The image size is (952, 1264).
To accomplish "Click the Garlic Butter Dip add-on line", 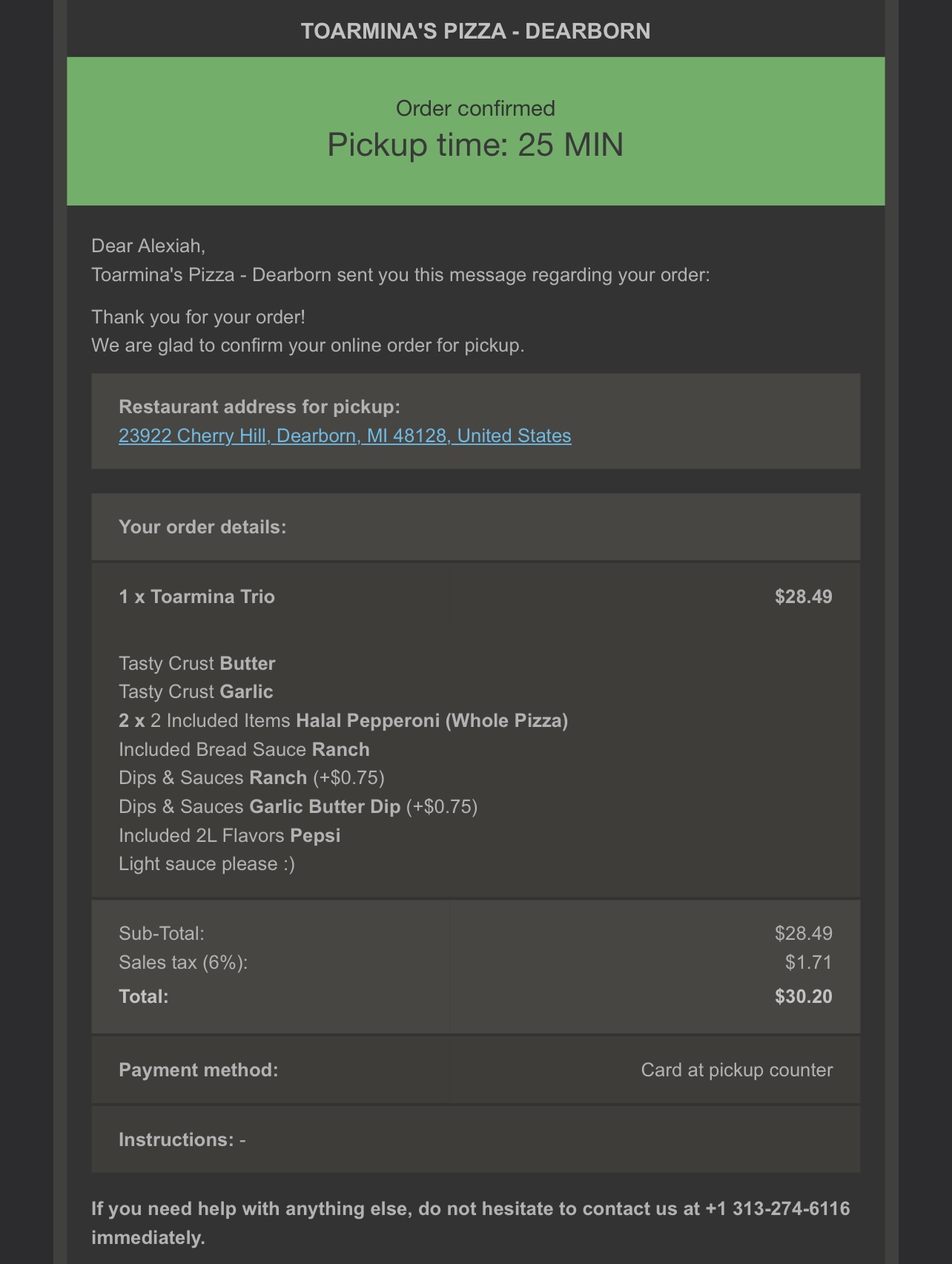I will click(298, 807).
